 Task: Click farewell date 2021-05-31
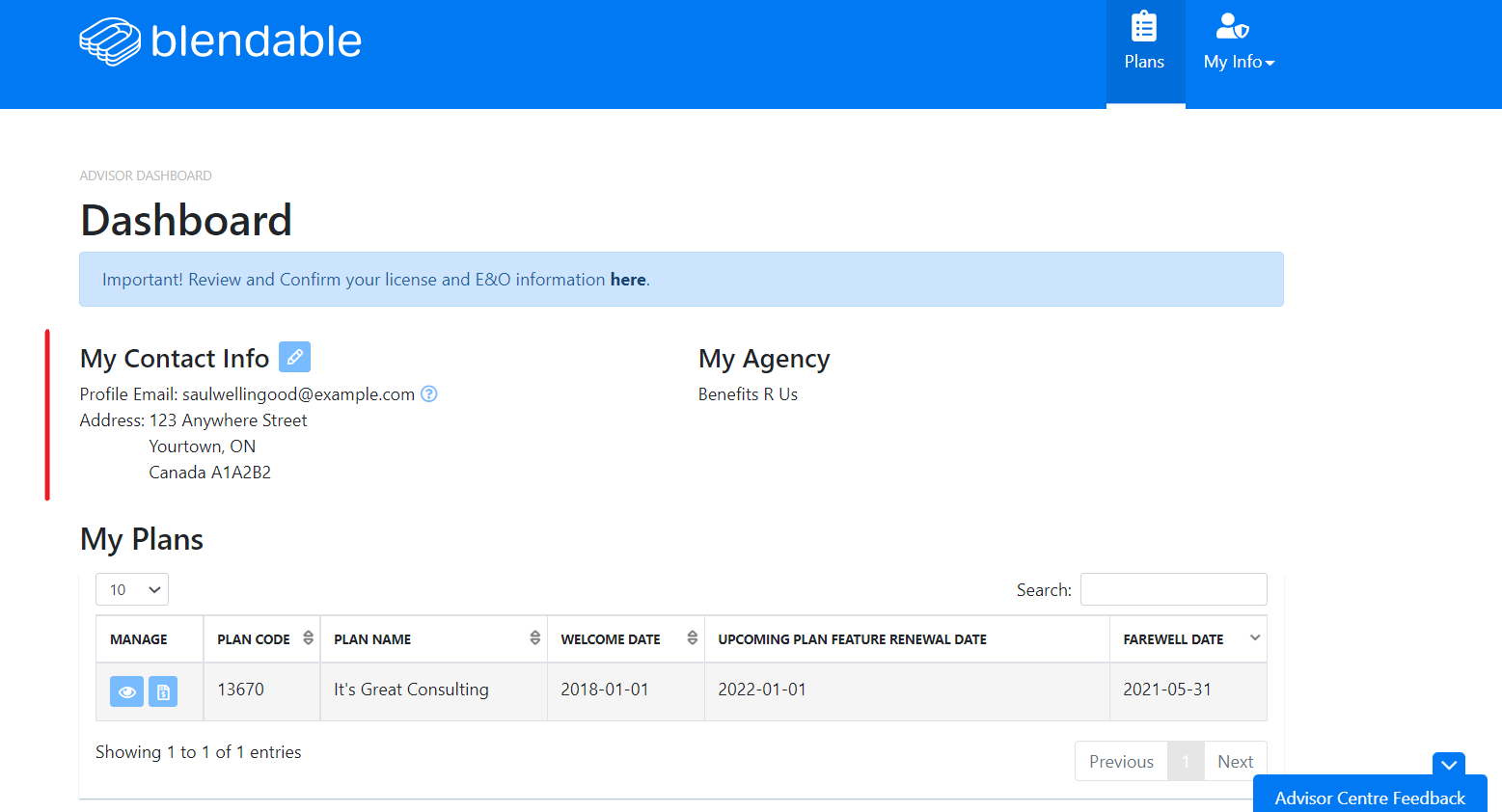(1167, 690)
